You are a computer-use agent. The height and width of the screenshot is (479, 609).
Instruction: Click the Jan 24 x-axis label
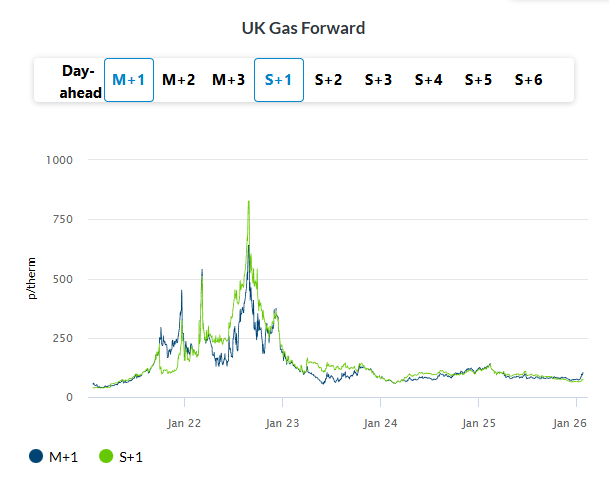coord(381,423)
